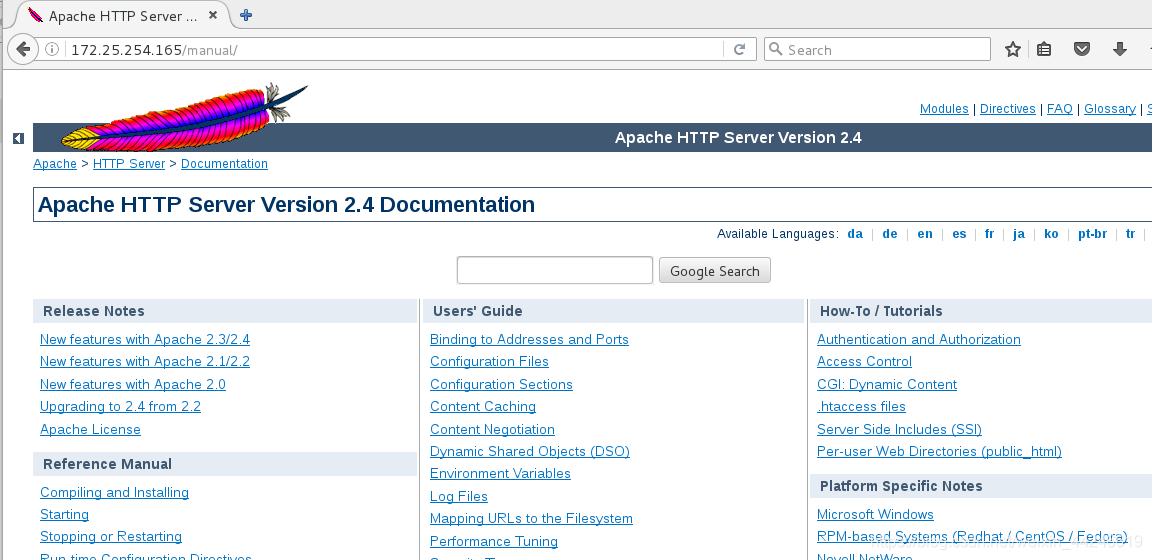
Task: Open the Starting link
Action: click(65, 514)
